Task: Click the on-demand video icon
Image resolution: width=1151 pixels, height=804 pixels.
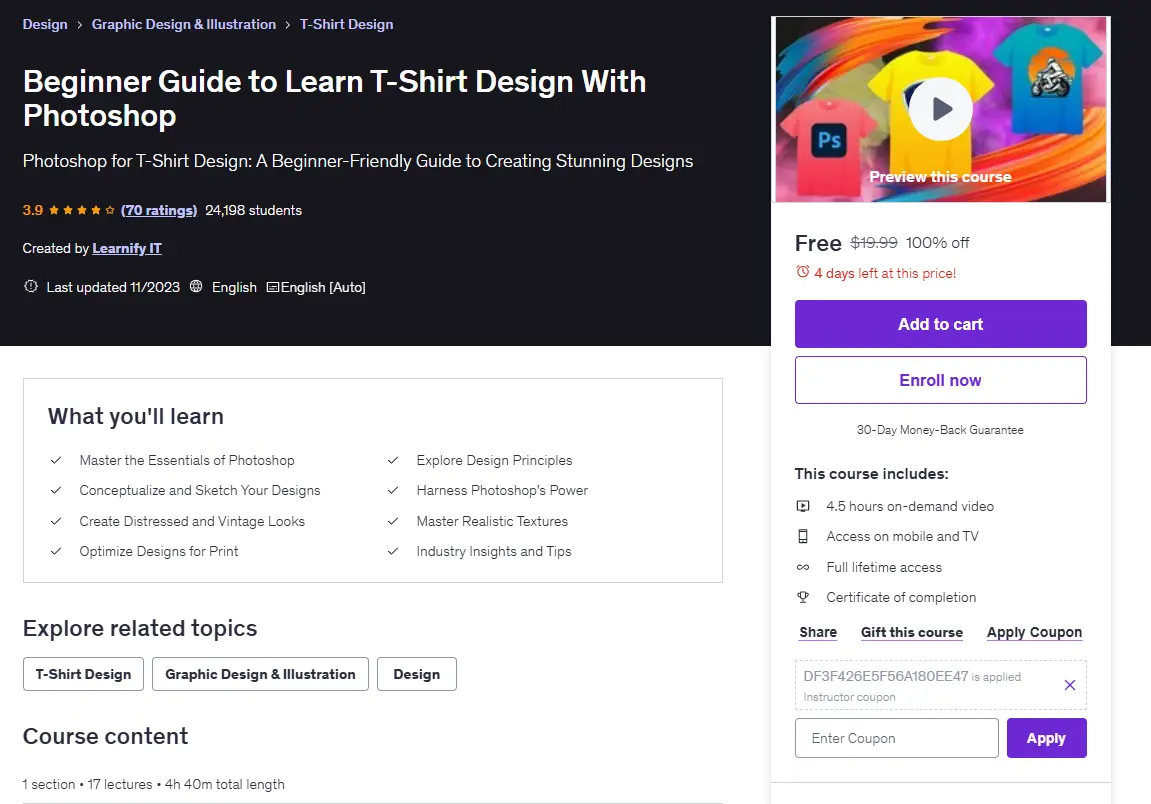Action: click(803, 506)
